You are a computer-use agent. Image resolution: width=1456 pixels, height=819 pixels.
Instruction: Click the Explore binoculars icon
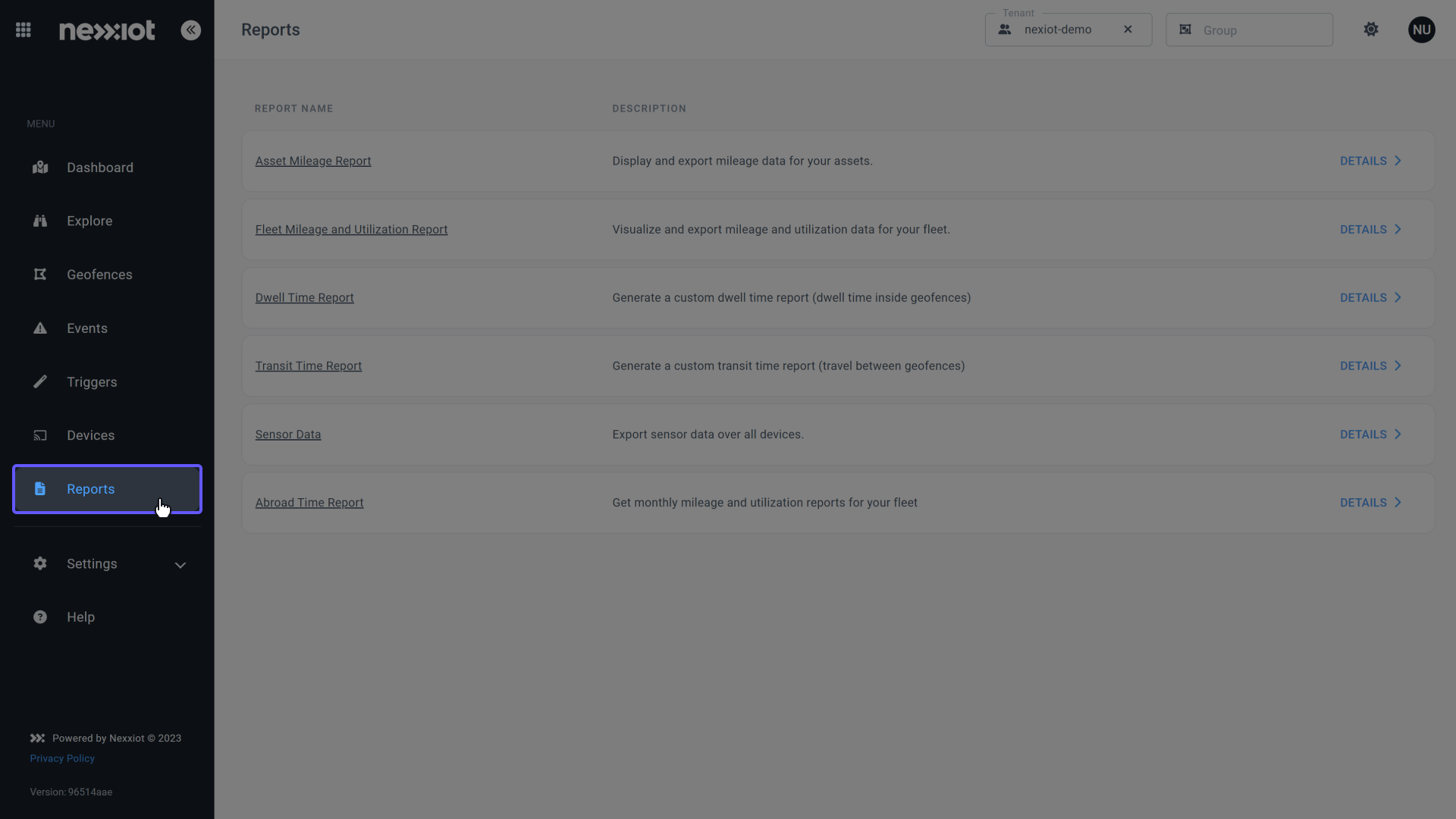pyautogui.click(x=40, y=221)
